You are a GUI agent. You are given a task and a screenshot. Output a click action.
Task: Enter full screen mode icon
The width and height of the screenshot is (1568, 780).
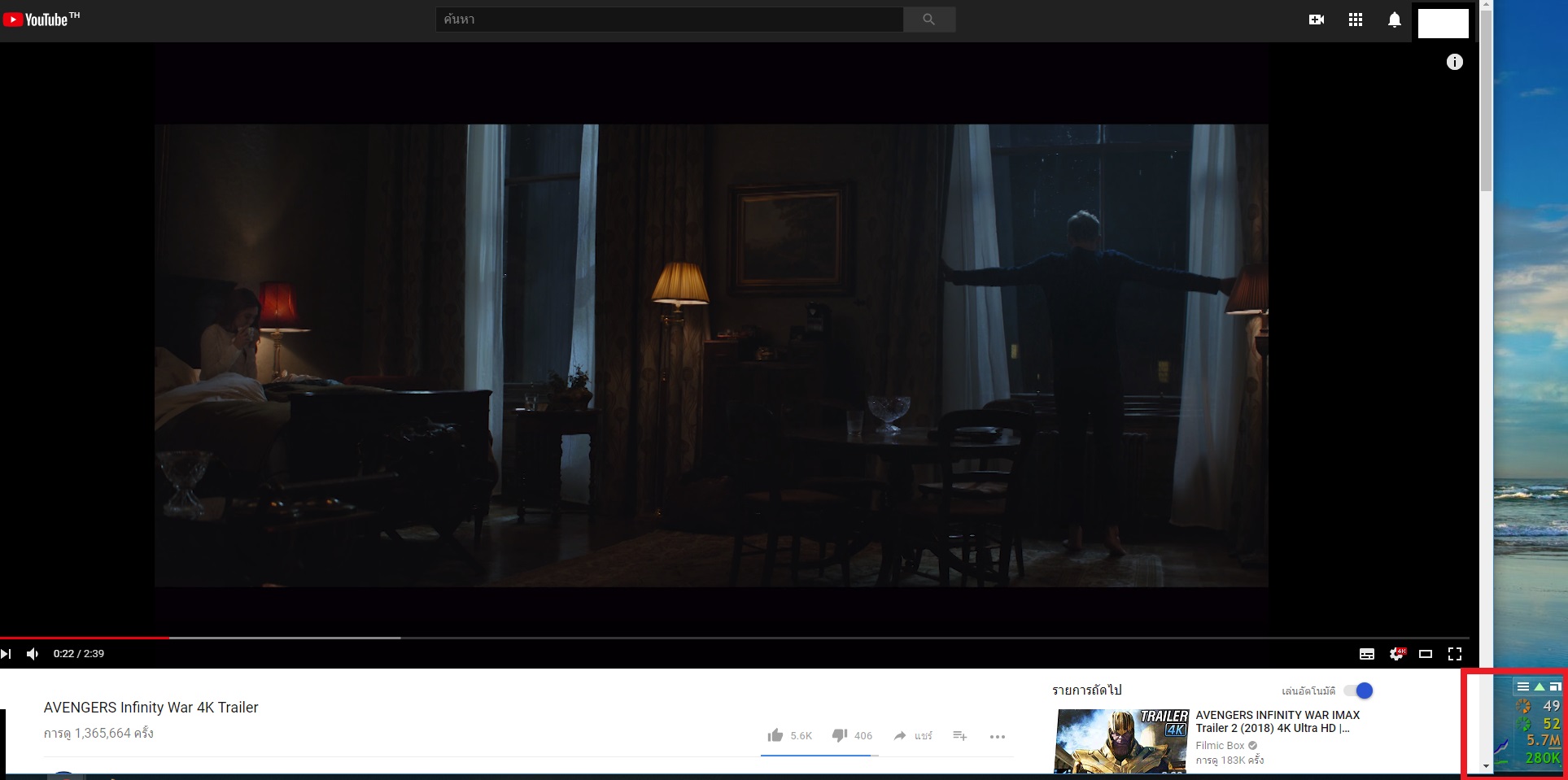pyautogui.click(x=1455, y=654)
